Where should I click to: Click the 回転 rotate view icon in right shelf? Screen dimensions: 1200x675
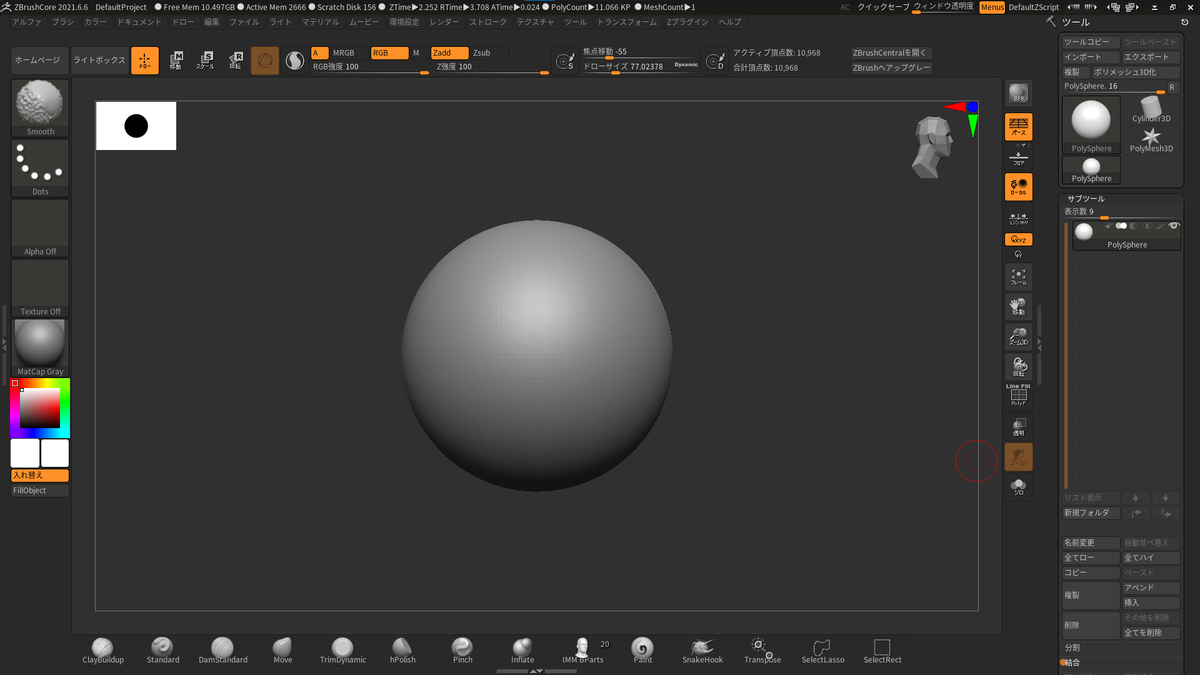(1018, 367)
